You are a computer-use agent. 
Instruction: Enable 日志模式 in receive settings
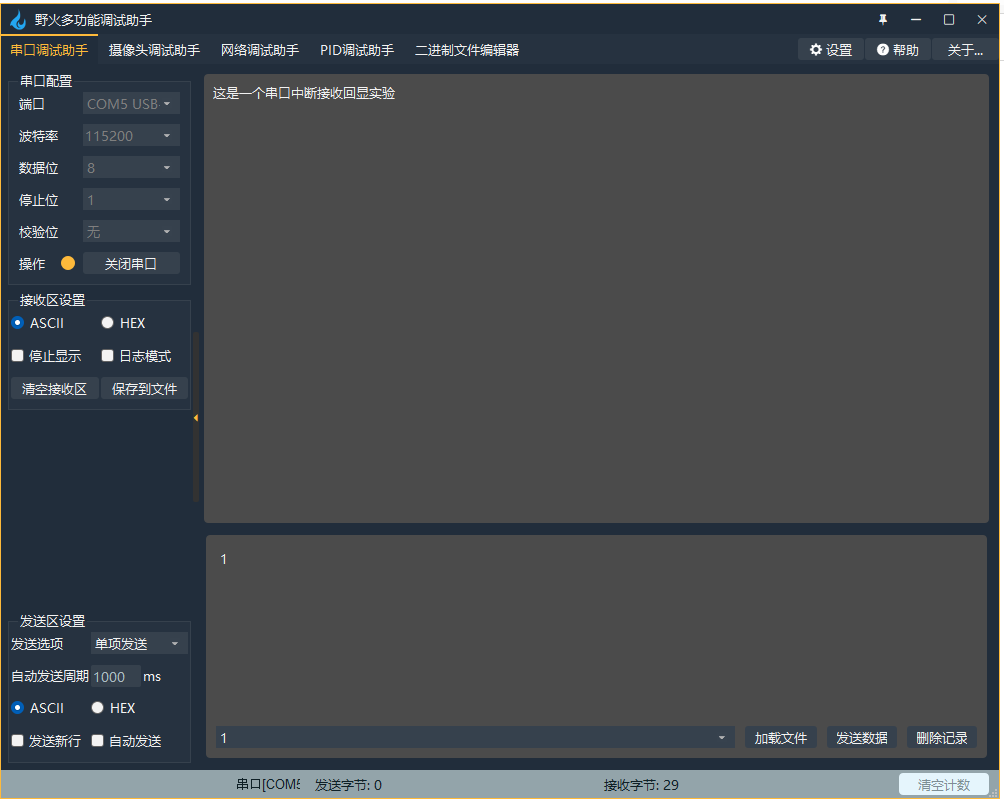107,355
